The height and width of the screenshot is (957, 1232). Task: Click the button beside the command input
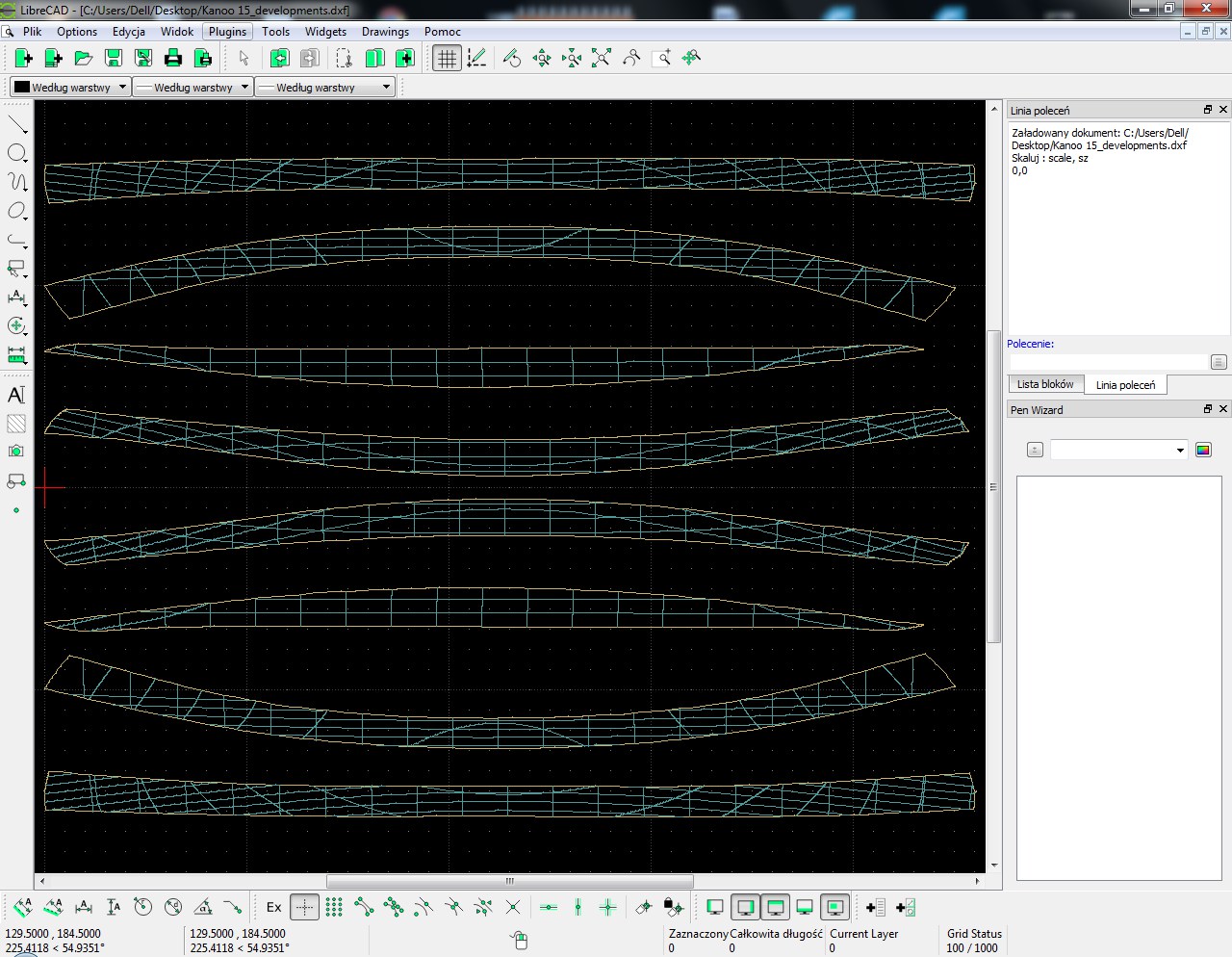(x=1219, y=362)
